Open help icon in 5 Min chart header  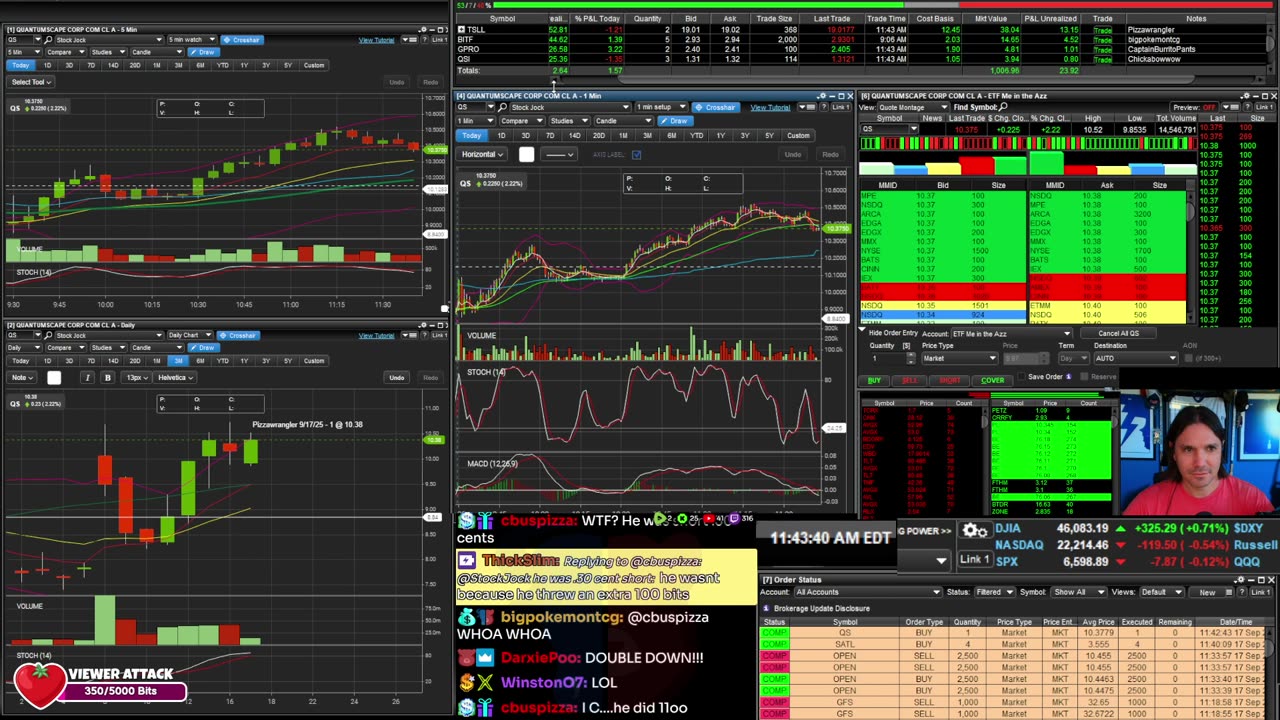424,40
